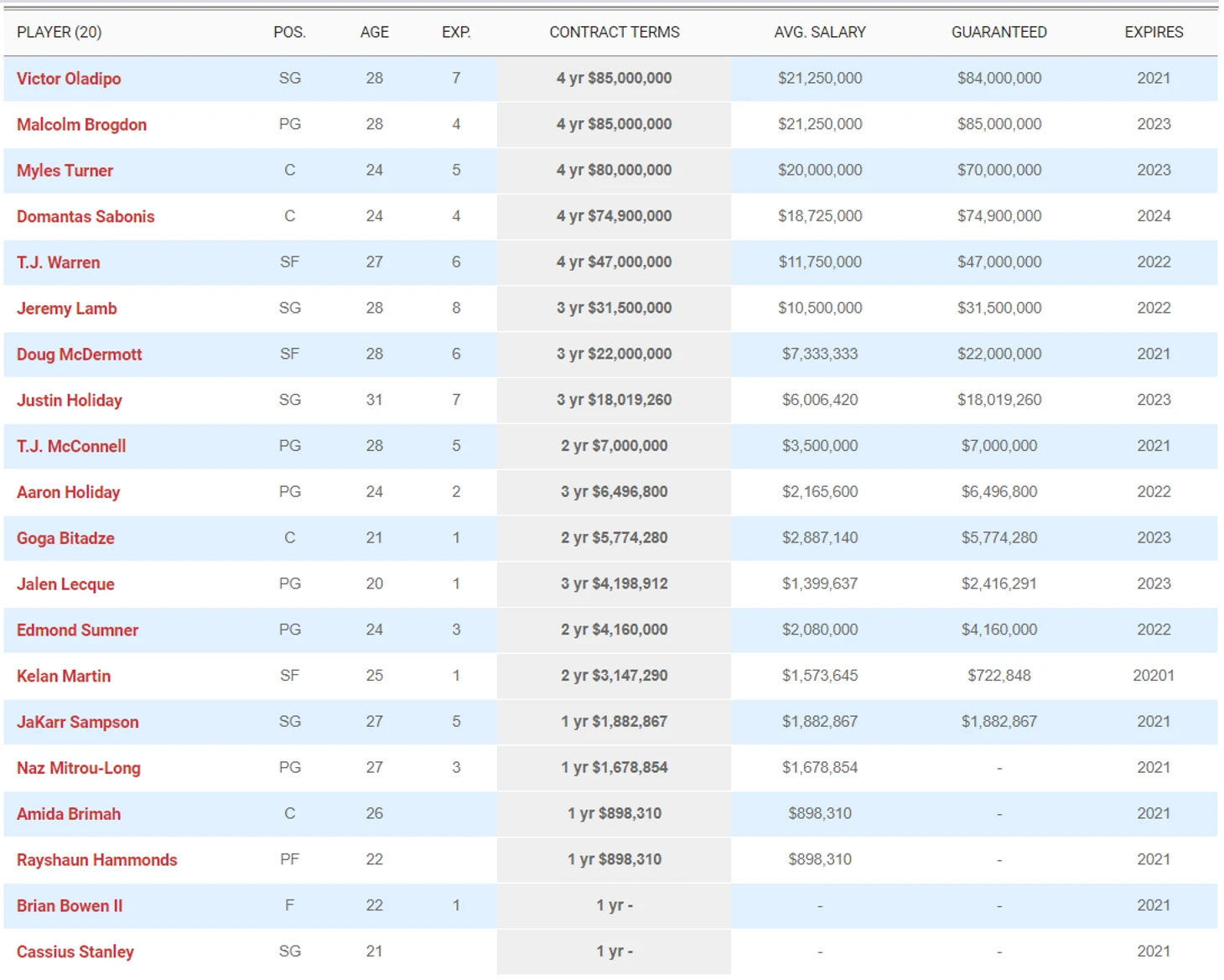Click the $3,500,000 average salary cell
This screenshot has width=1224, height=980.
pos(820,446)
